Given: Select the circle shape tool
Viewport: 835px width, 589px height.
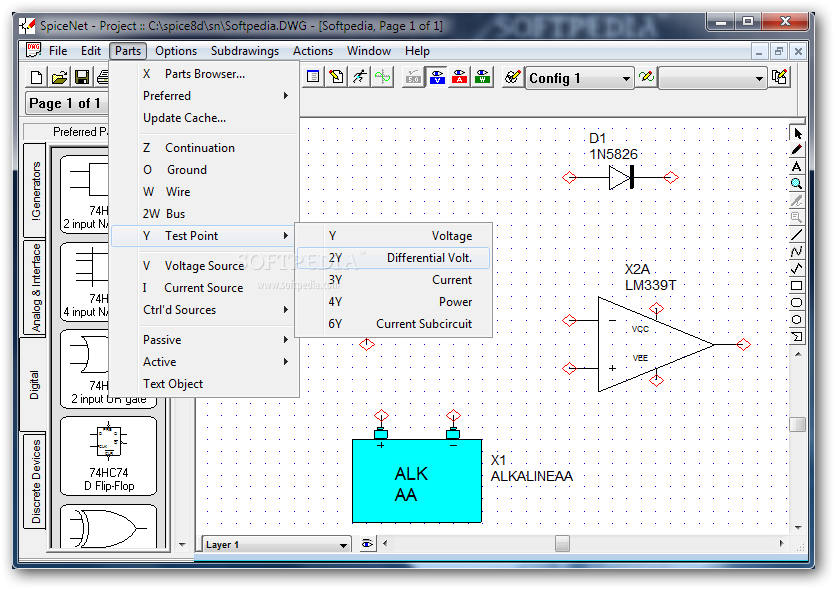Looking at the screenshot, I should 797,320.
